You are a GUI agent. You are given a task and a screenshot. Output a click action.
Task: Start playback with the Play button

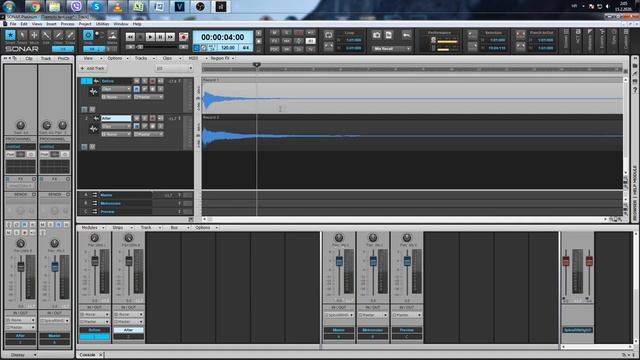tap(150, 37)
